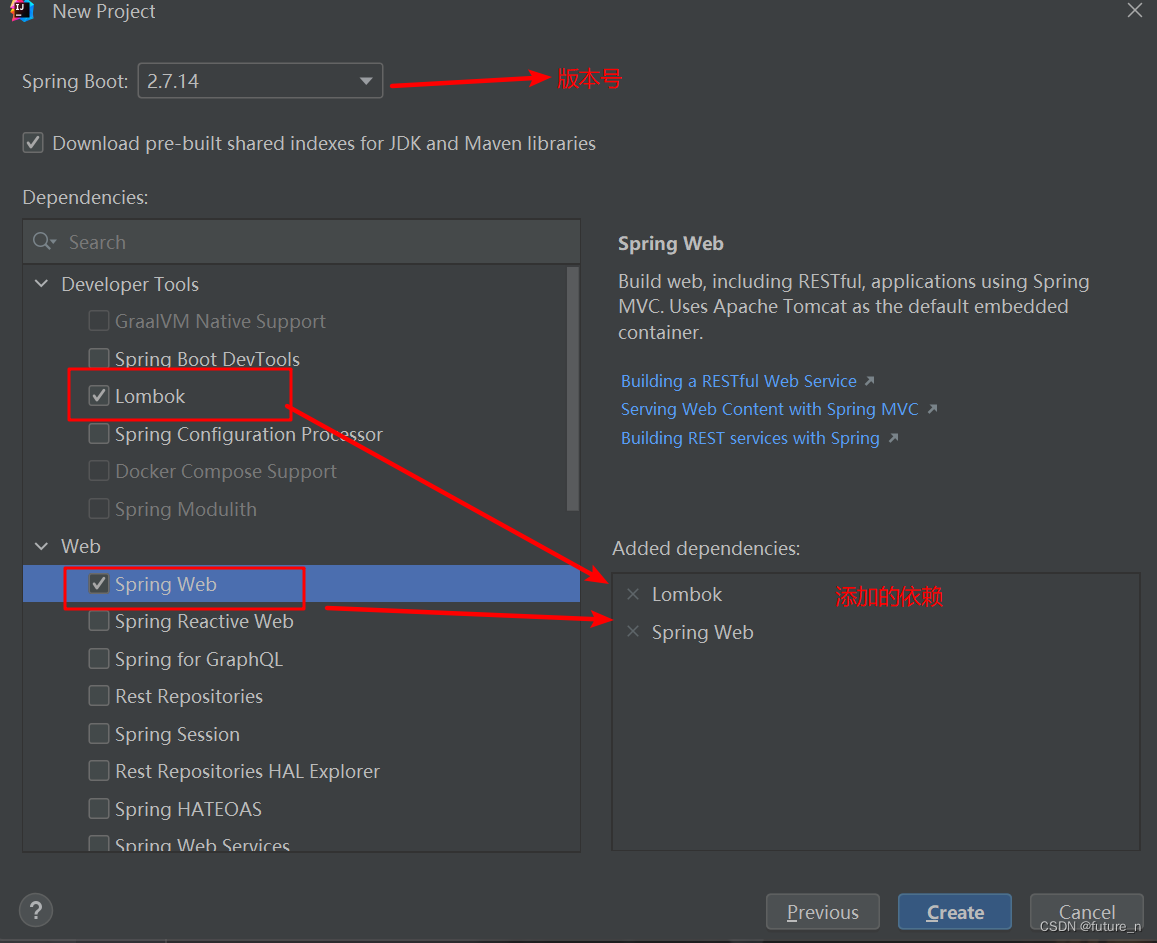Click the Create button
1157x943 pixels.
click(955, 912)
